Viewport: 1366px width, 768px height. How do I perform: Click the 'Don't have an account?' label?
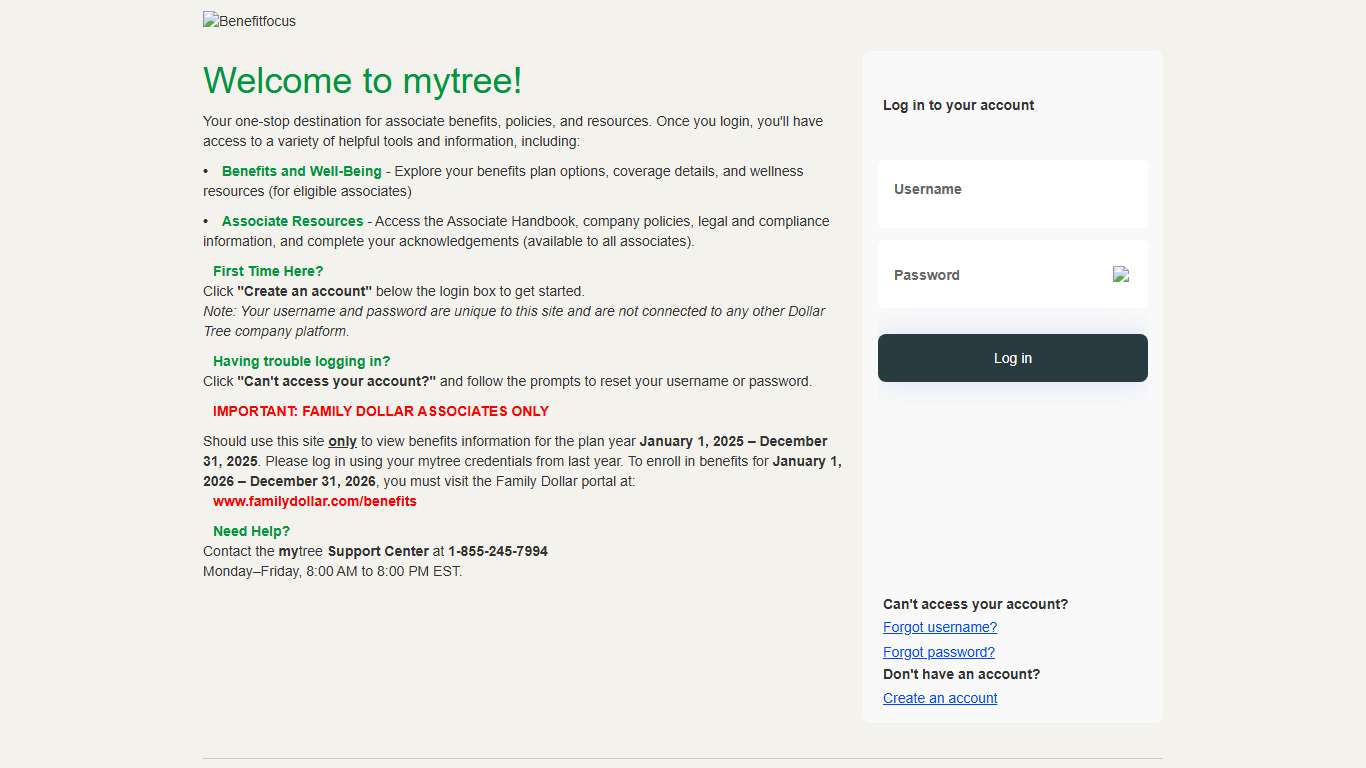pyautogui.click(x=961, y=674)
